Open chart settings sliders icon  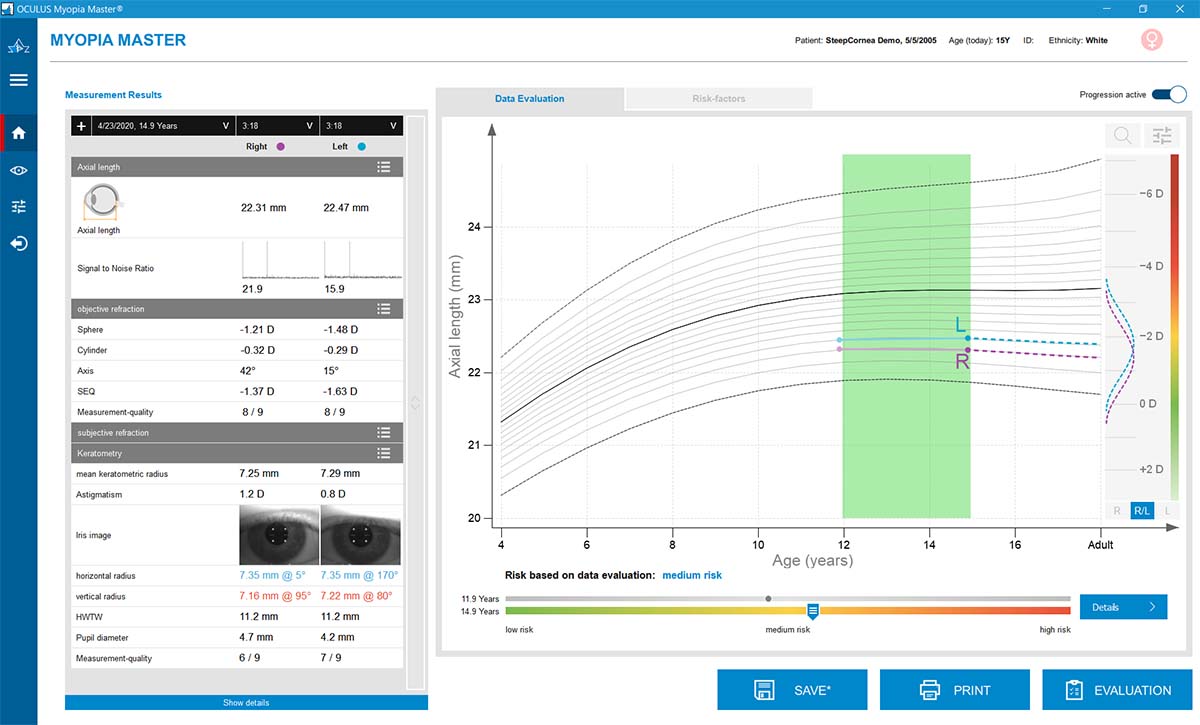click(1161, 136)
